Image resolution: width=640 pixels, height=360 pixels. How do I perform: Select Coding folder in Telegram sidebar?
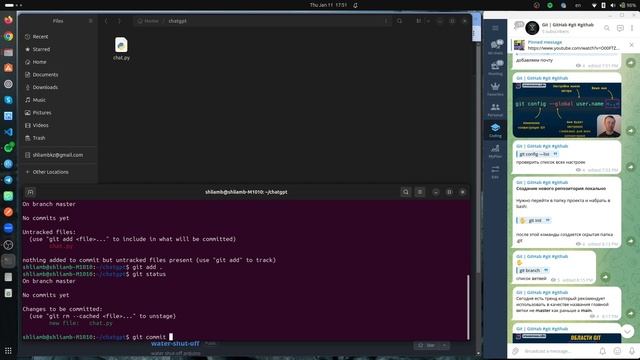pyautogui.click(x=495, y=130)
